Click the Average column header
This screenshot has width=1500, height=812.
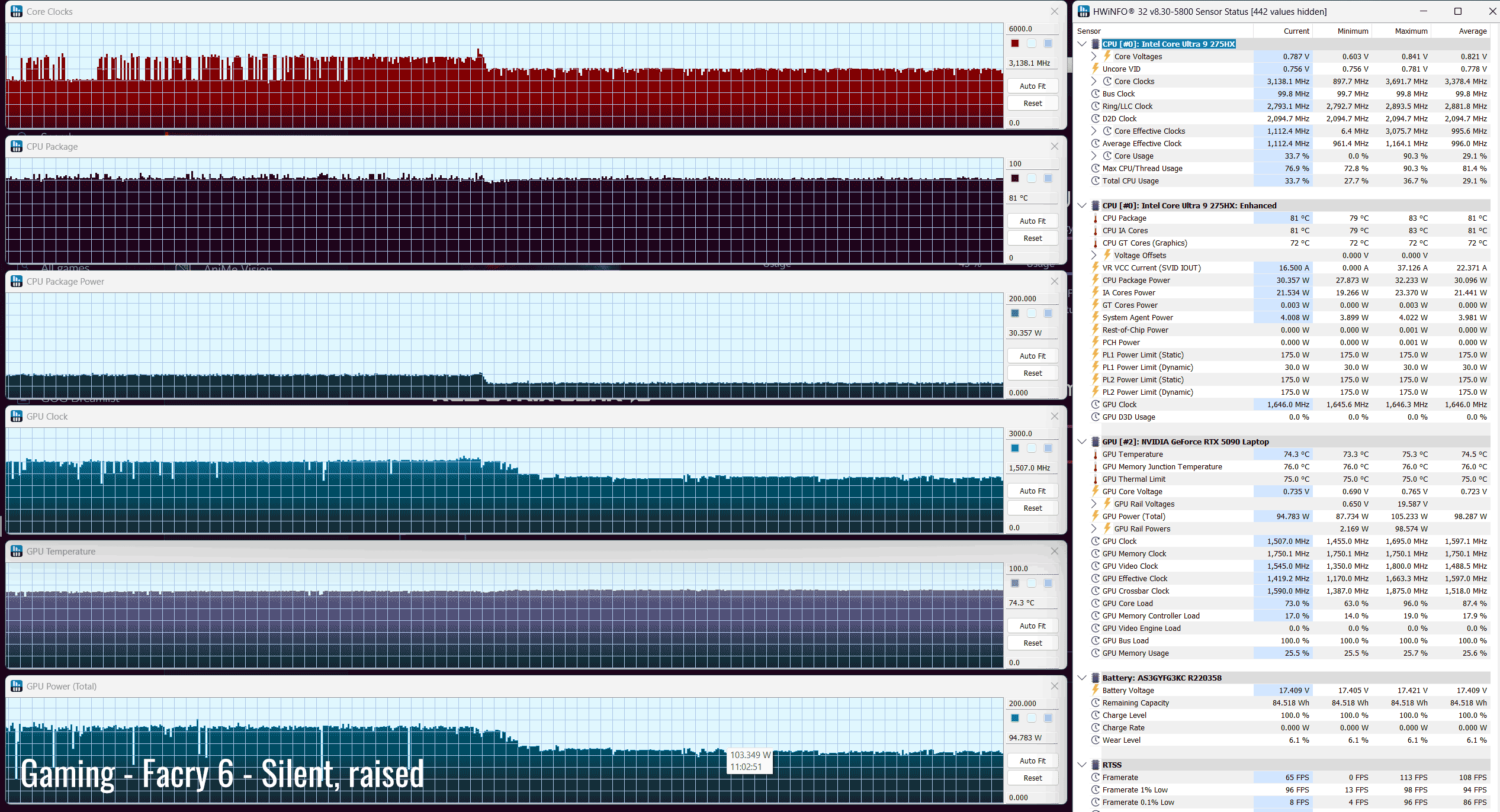point(1472,31)
